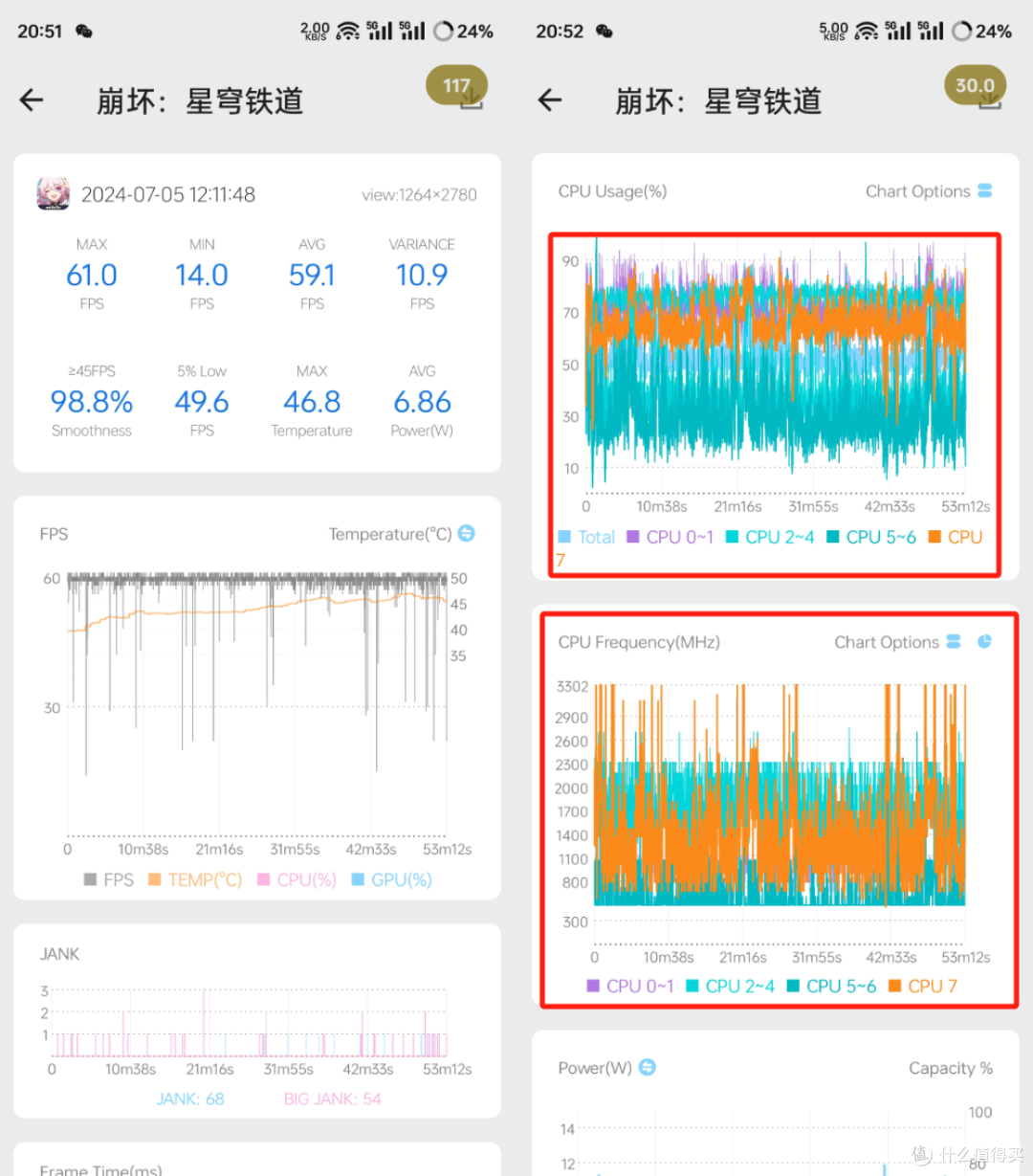1033x1176 pixels.
Task: Toggle CPU 2~4 in CPU Usage legend
Action: pos(770,537)
